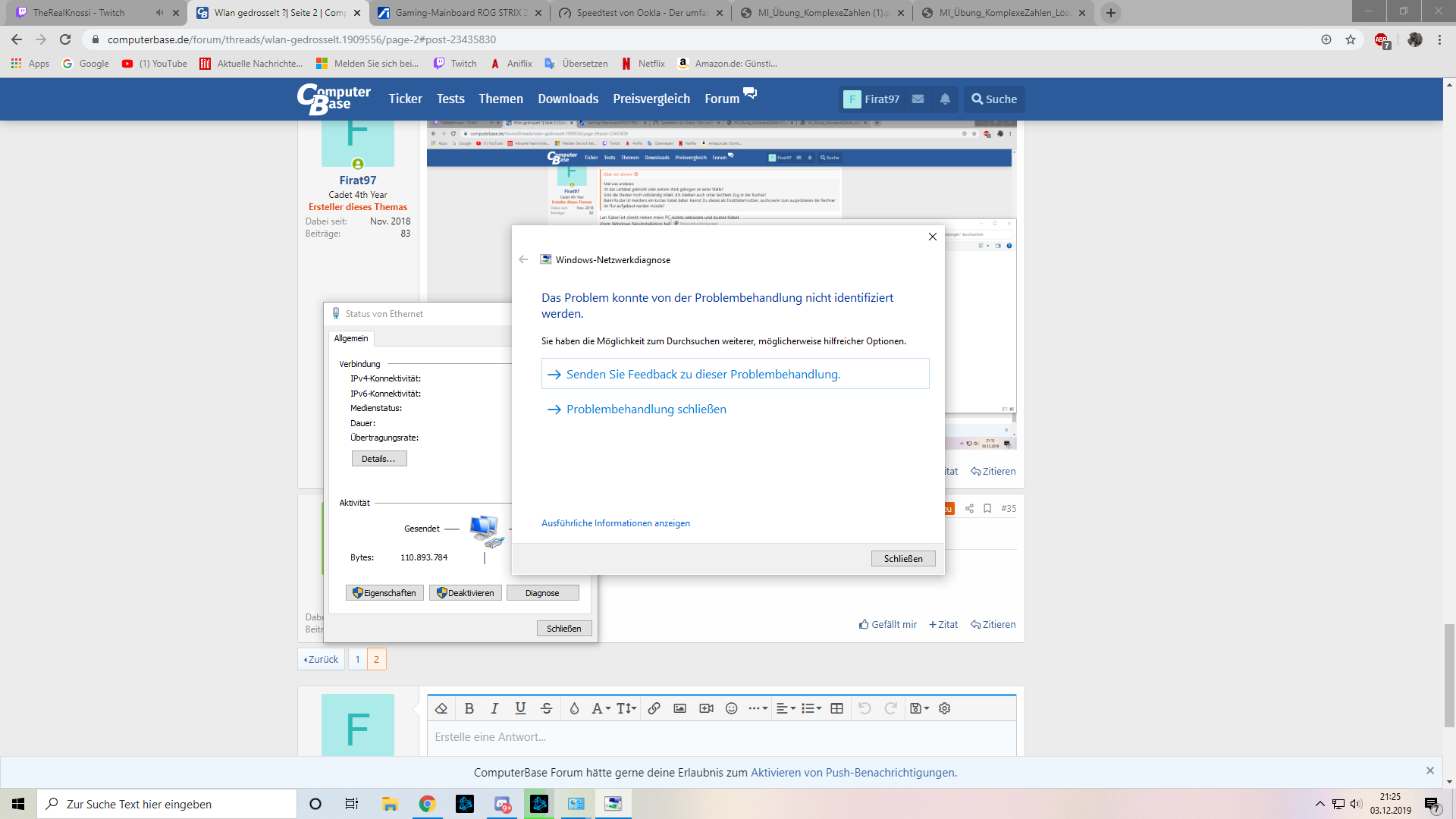Open the text color droplet picker
Viewport: 1456px width, 819px height.
pos(574,708)
